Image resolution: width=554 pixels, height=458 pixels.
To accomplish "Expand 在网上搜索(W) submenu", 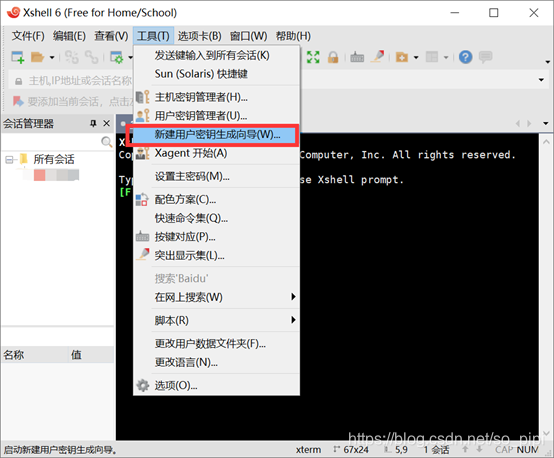I will click(x=216, y=297).
